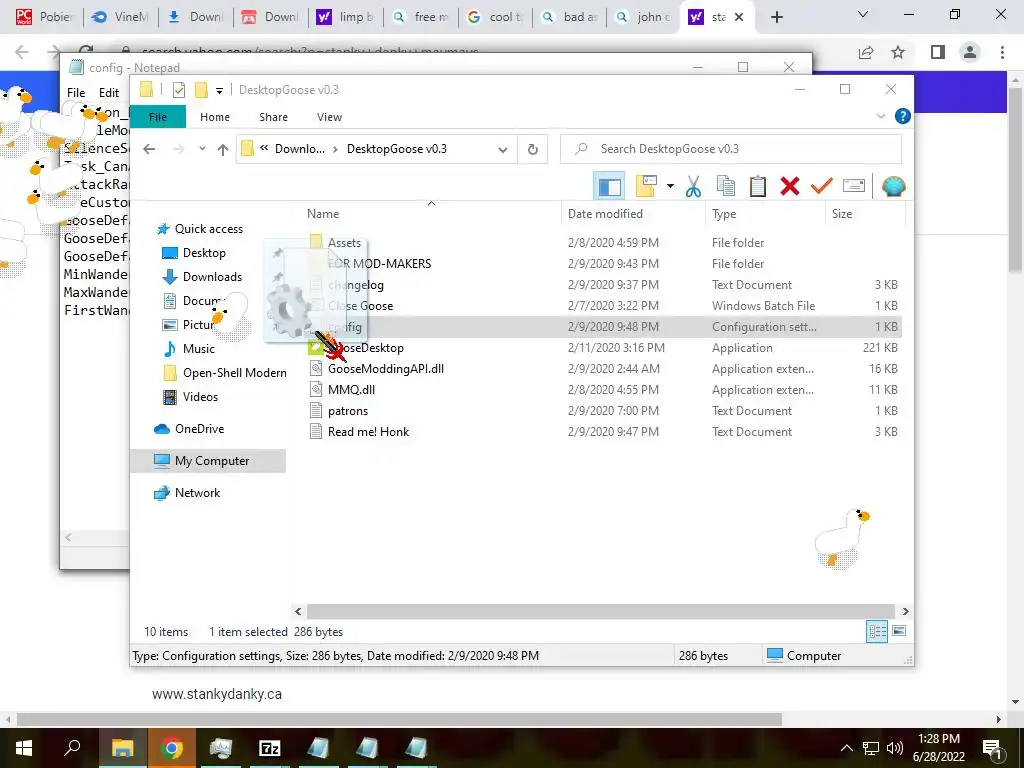
Task: Open Customize Quick Access Toolbar arrow
Action: (x=219, y=91)
